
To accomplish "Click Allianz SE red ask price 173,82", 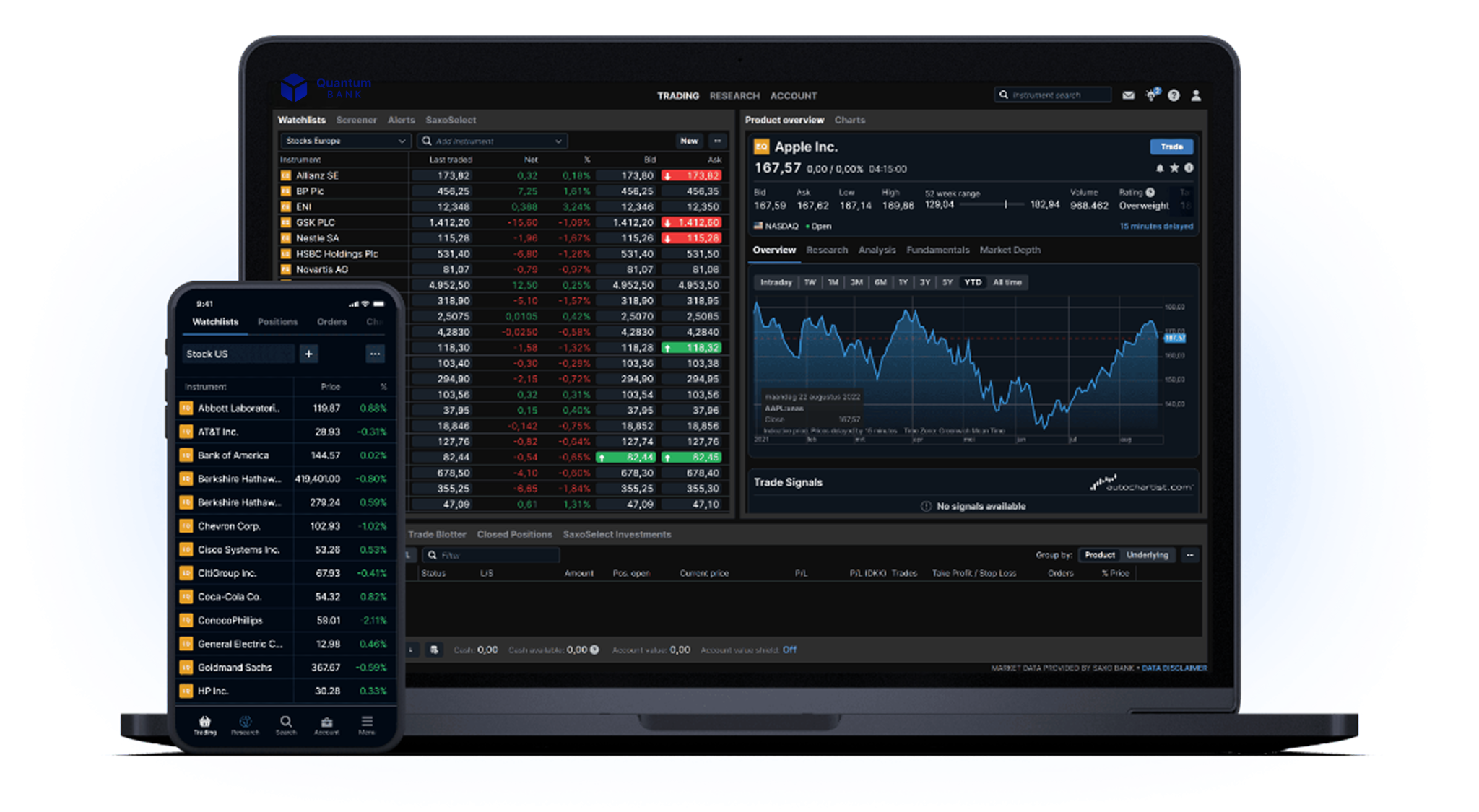I will (x=692, y=175).
